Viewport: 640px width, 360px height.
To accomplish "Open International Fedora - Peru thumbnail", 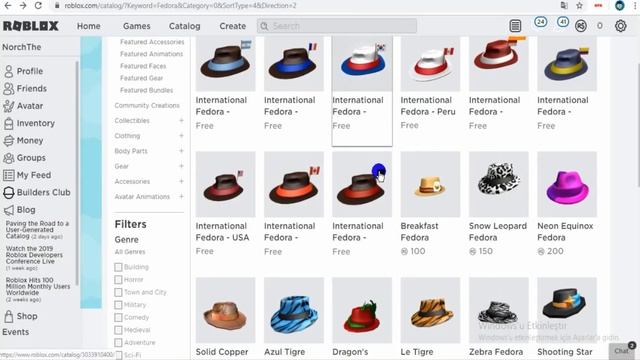I will 430,64.
